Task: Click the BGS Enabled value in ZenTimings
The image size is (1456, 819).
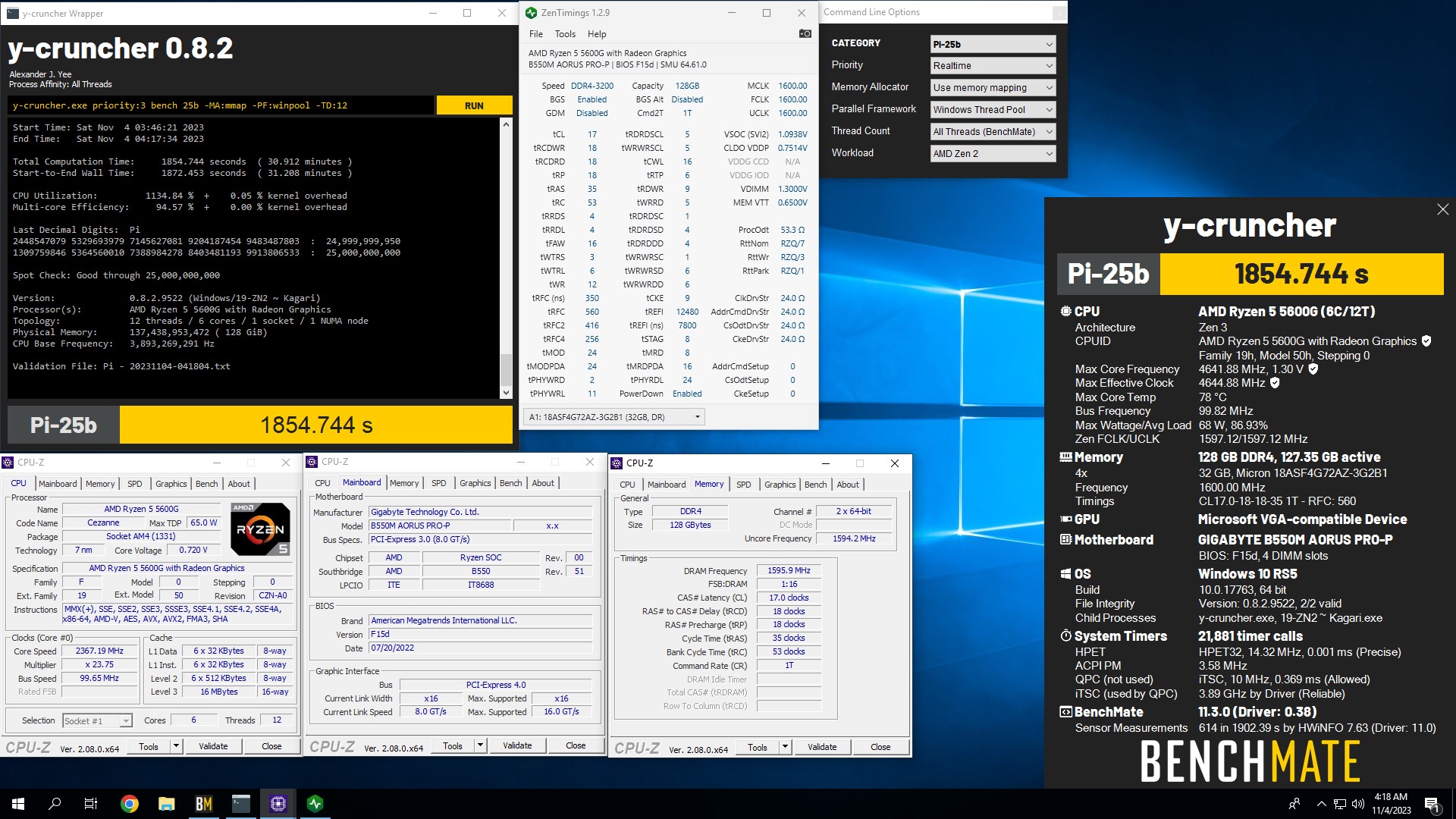Action: (x=591, y=99)
